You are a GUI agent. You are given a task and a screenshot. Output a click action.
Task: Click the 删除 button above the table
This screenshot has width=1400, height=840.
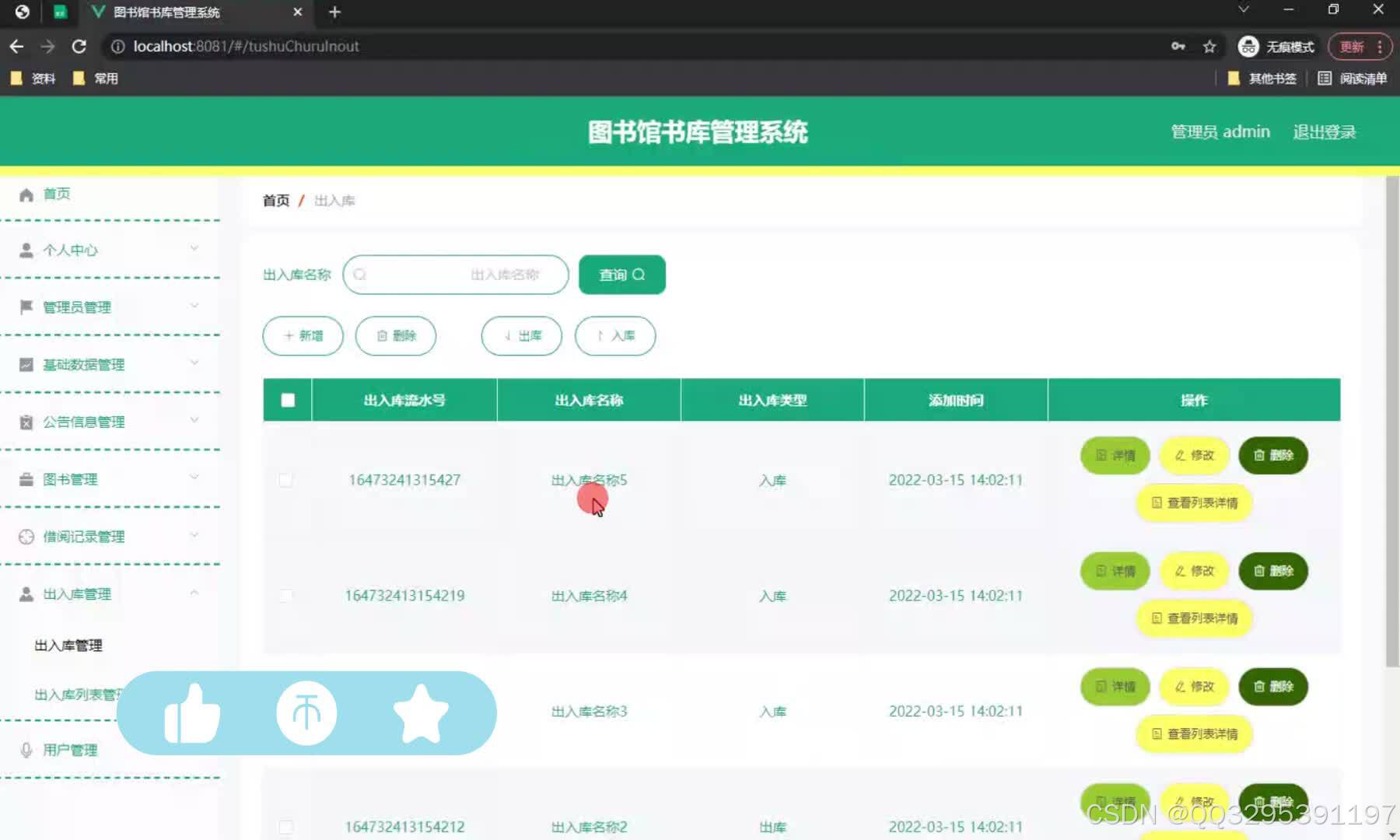[x=396, y=336]
